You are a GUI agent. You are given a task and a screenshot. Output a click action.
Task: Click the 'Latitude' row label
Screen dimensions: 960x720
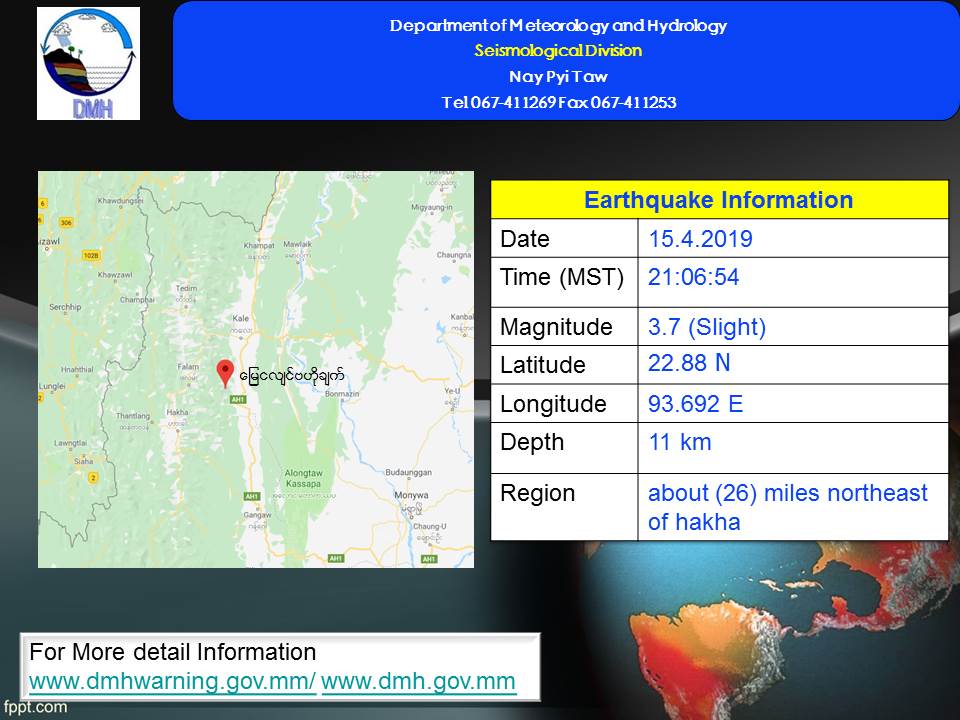[542, 365]
